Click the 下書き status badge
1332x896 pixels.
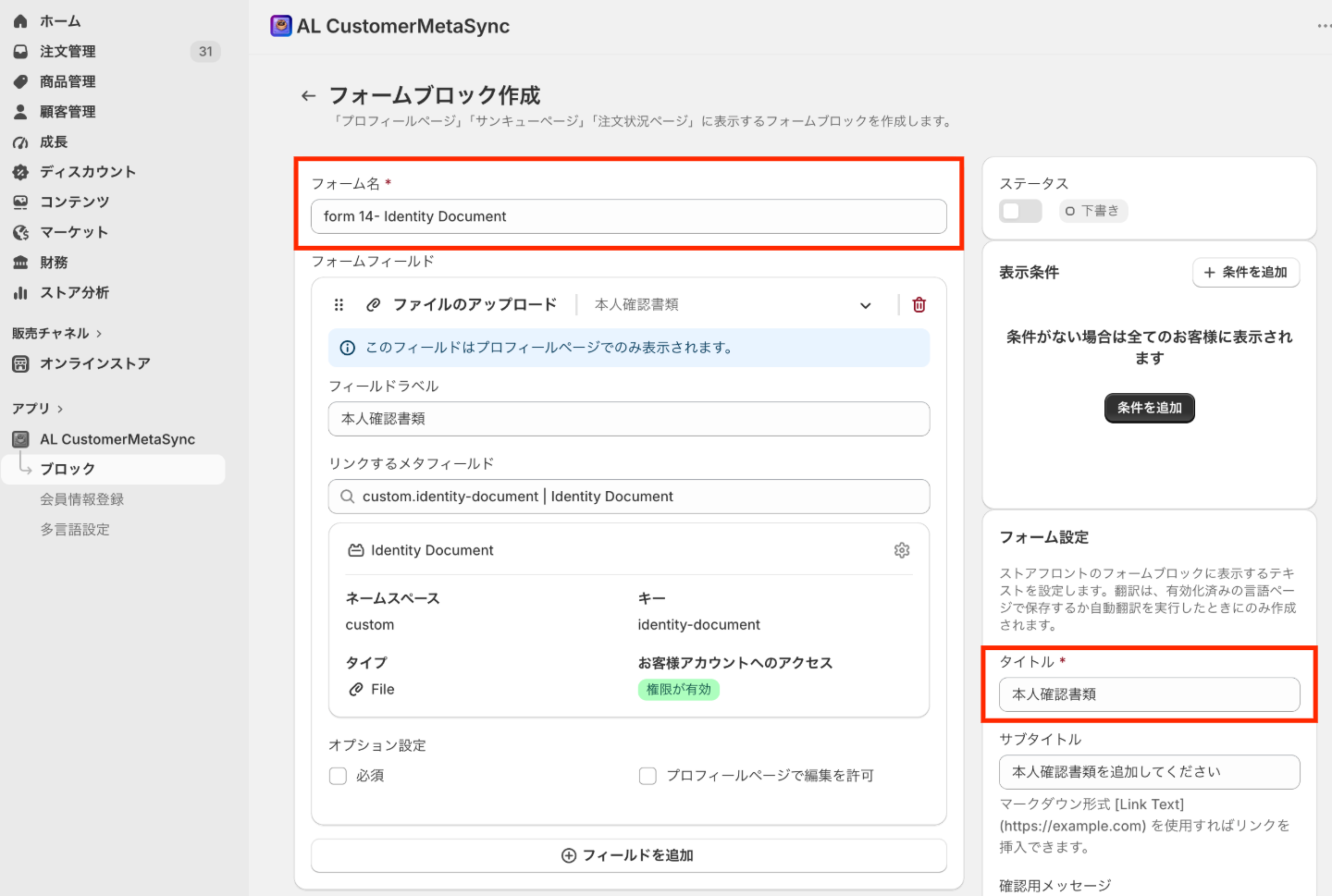tap(1093, 211)
